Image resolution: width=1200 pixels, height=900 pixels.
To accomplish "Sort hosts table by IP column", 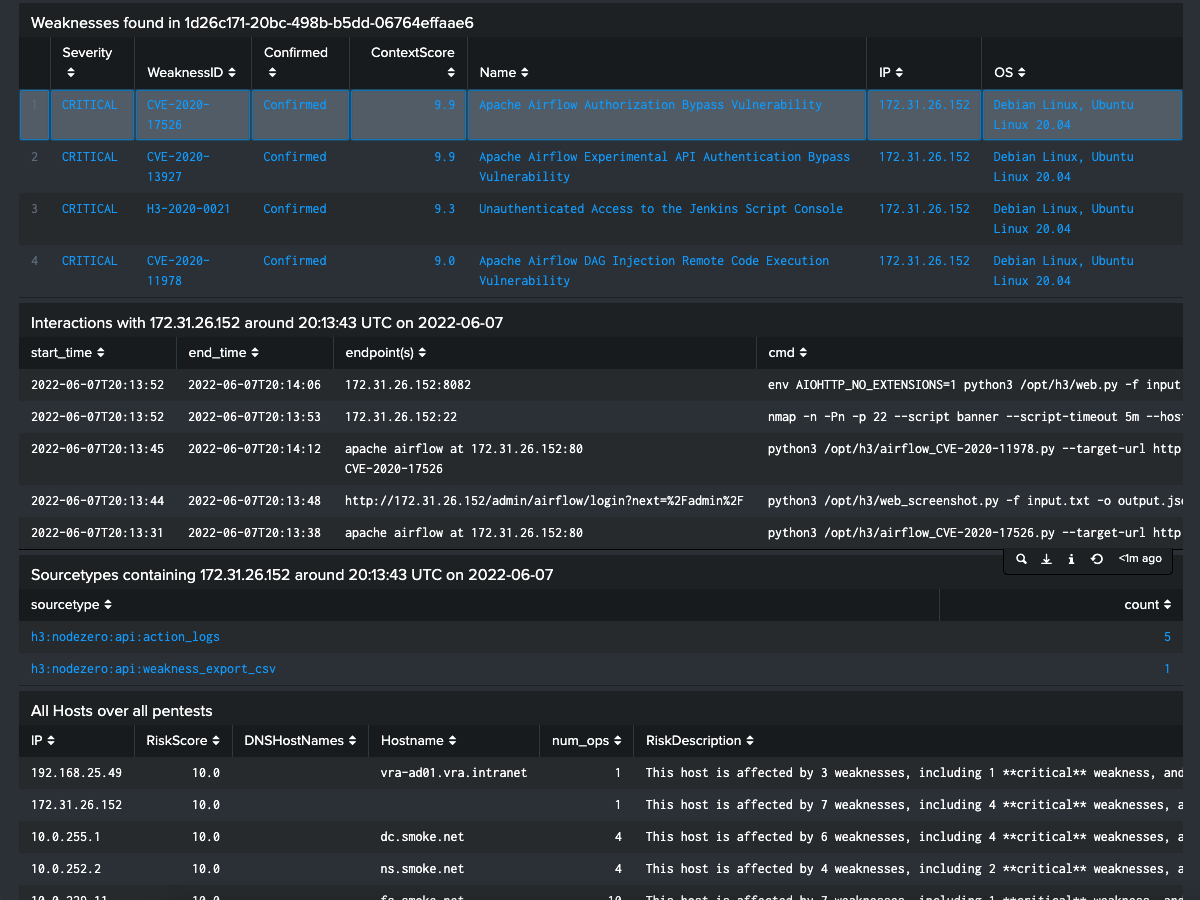I will click(x=43, y=741).
